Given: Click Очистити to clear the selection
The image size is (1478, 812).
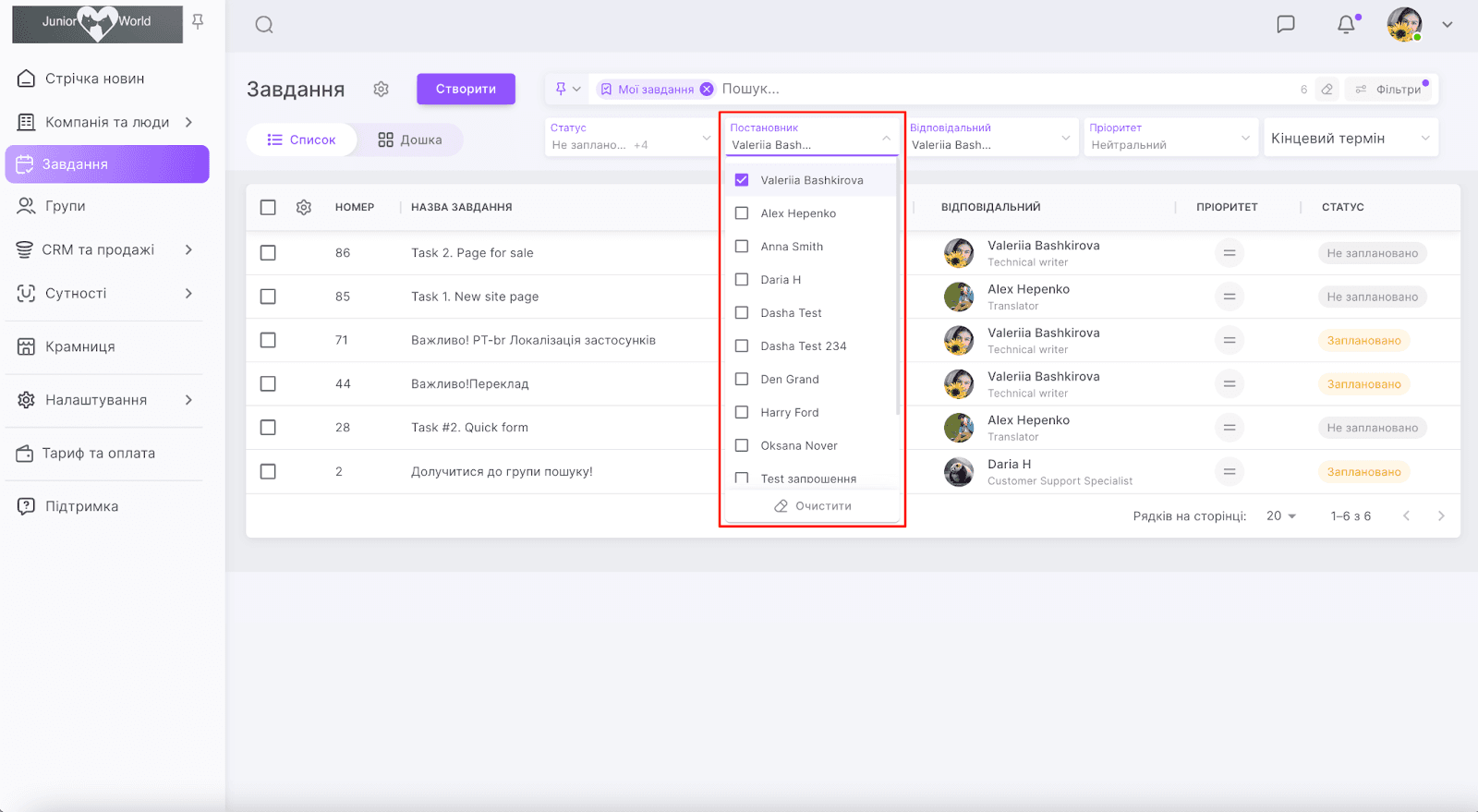Looking at the screenshot, I should (812, 506).
